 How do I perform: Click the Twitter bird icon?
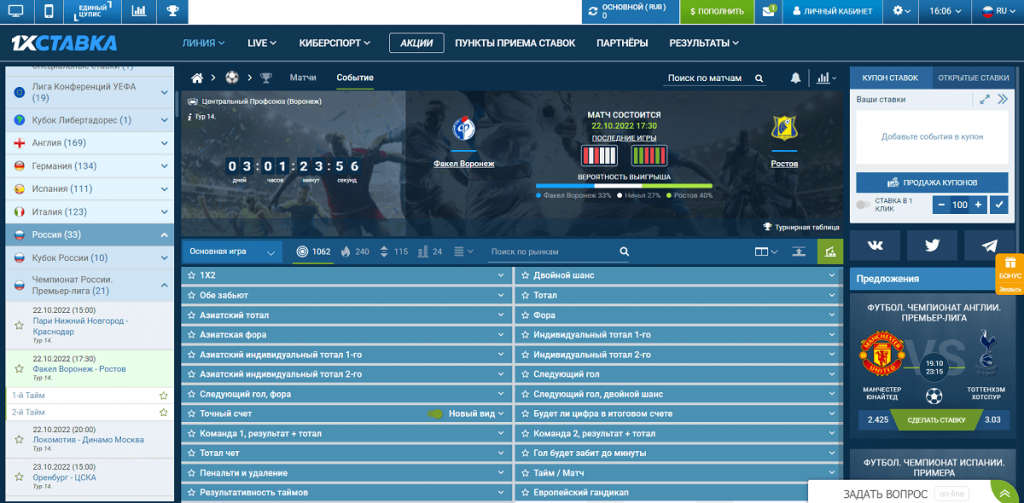click(x=932, y=245)
